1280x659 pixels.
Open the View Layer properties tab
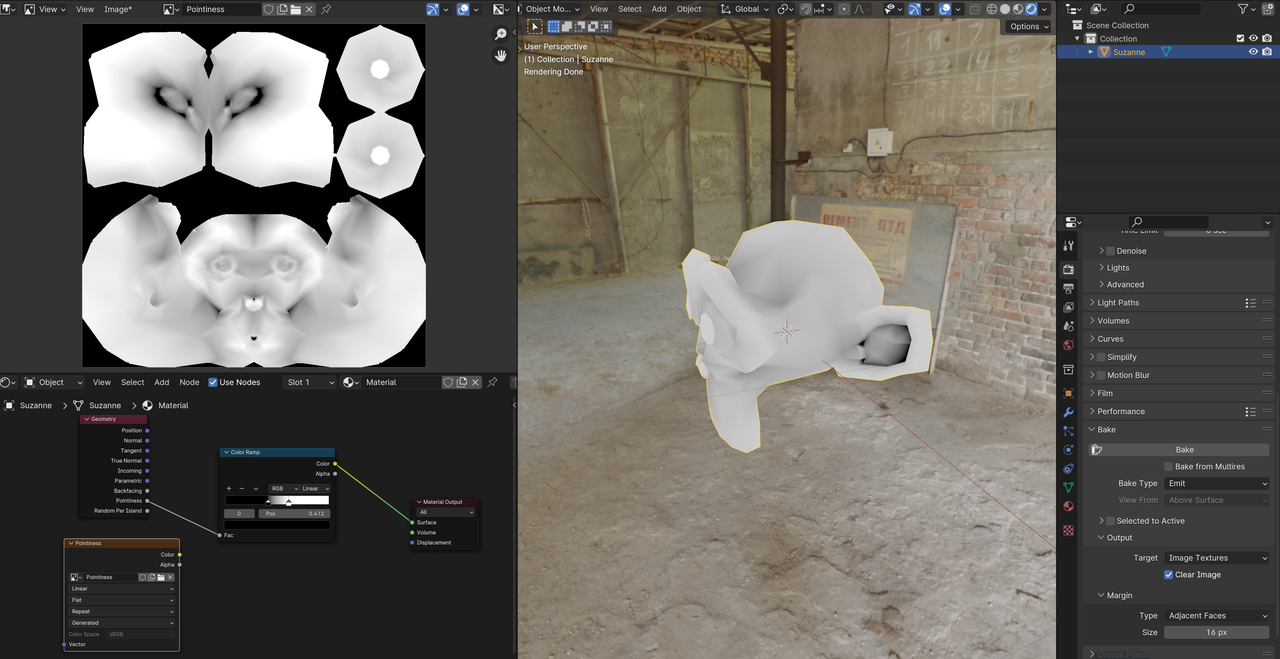coord(1068,307)
